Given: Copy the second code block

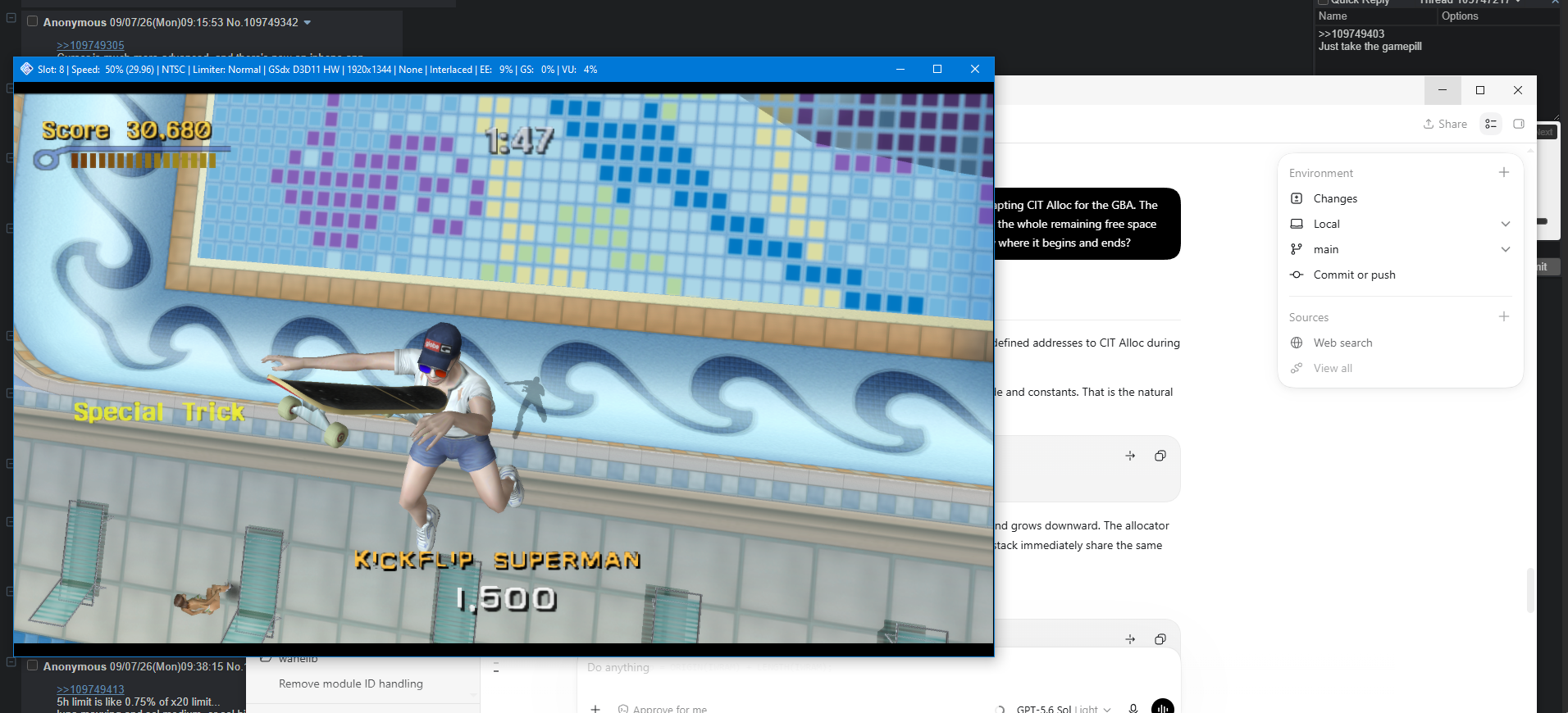Looking at the screenshot, I should point(1160,639).
